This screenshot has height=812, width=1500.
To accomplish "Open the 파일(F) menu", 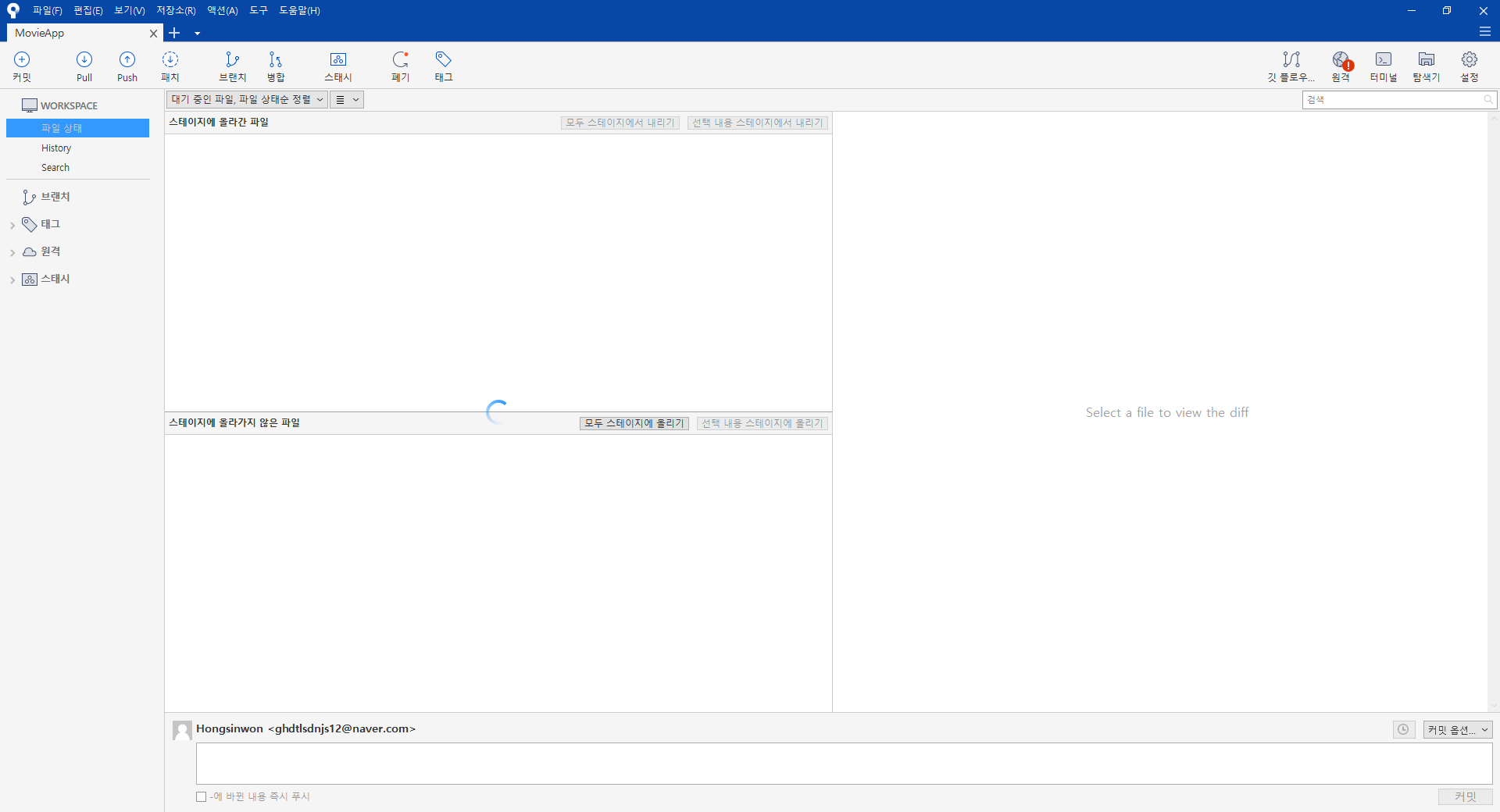I will 48,10.
